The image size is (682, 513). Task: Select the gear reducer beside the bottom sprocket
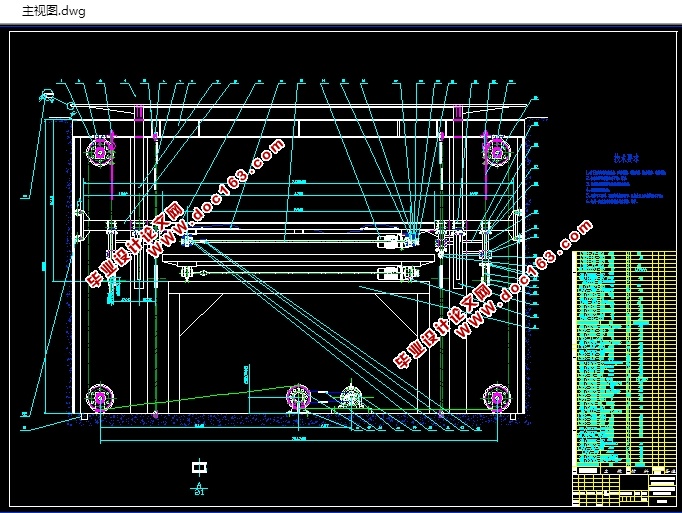tap(351, 397)
